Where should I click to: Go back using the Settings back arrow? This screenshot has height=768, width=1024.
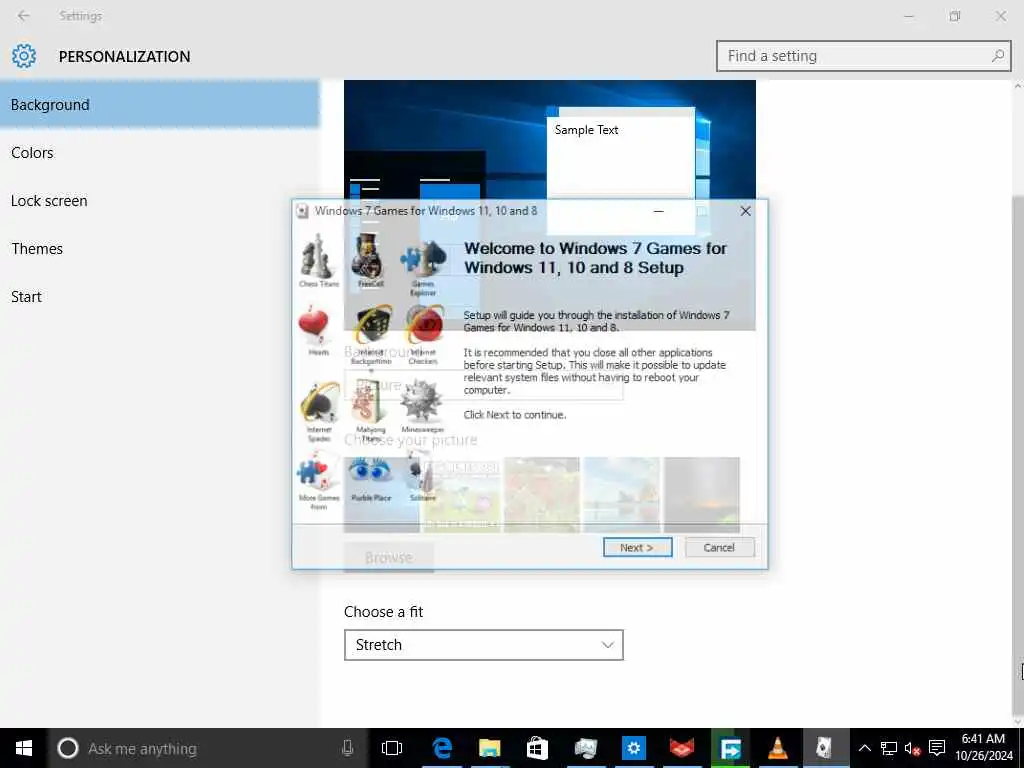(24, 16)
